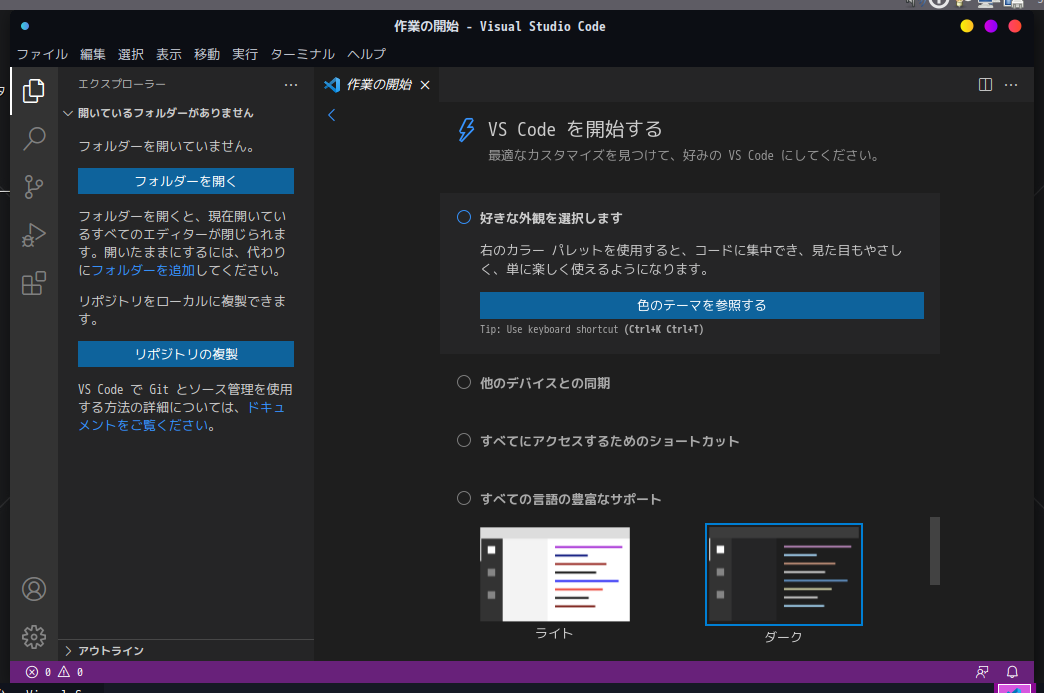Open the Extensions view icon
This screenshot has width=1044, height=693.
click(x=33, y=284)
